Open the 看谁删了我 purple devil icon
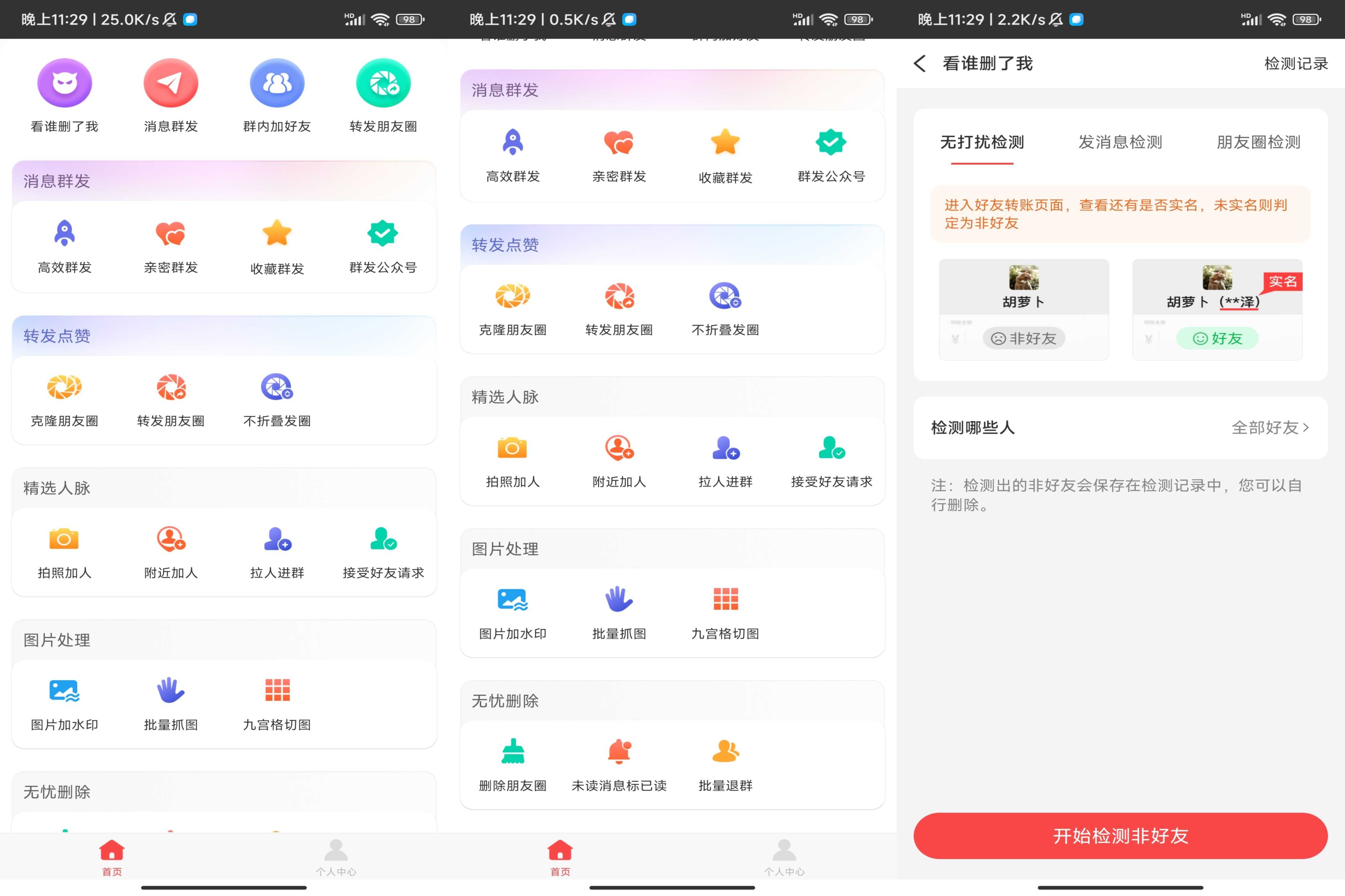The image size is (1345, 896). coord(65,83)
